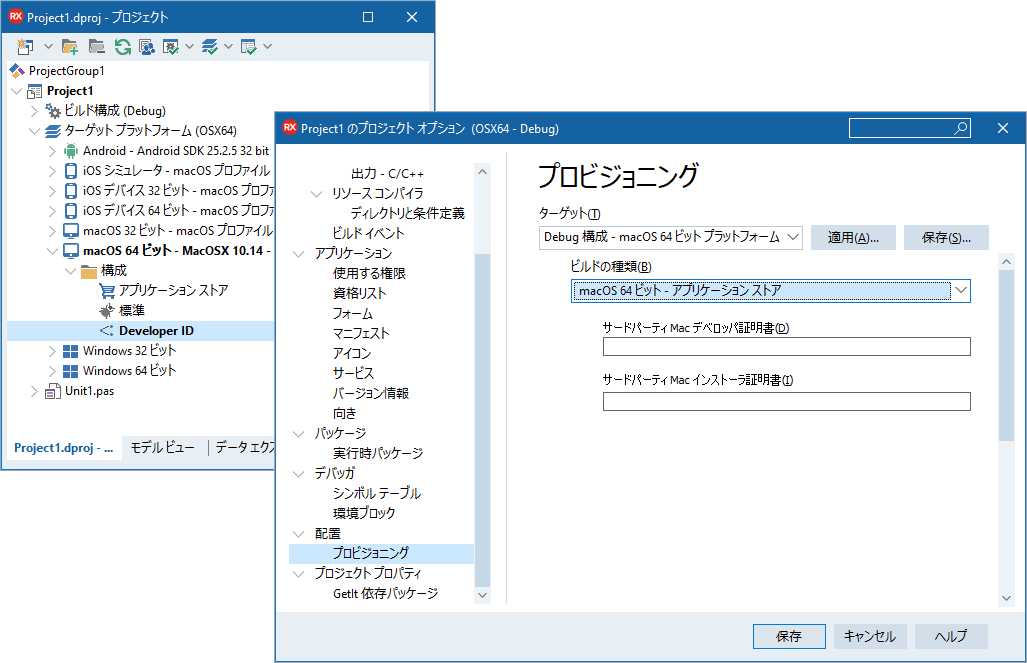Select ビルド イベント in options tree
This screenshot has width=1027, height=663.
point(368,233)
